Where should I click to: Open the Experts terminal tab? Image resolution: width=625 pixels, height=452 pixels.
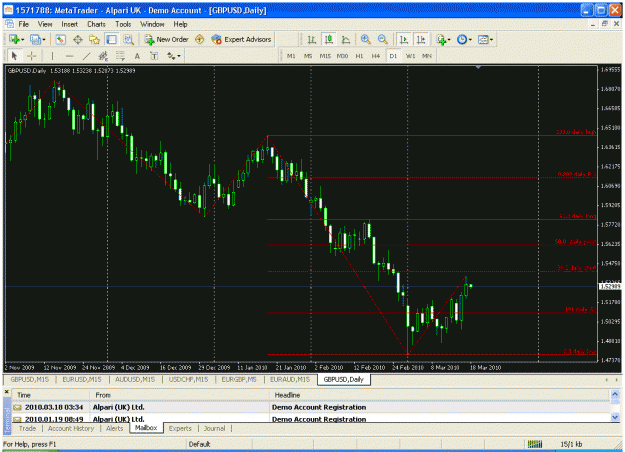(180, 428)
